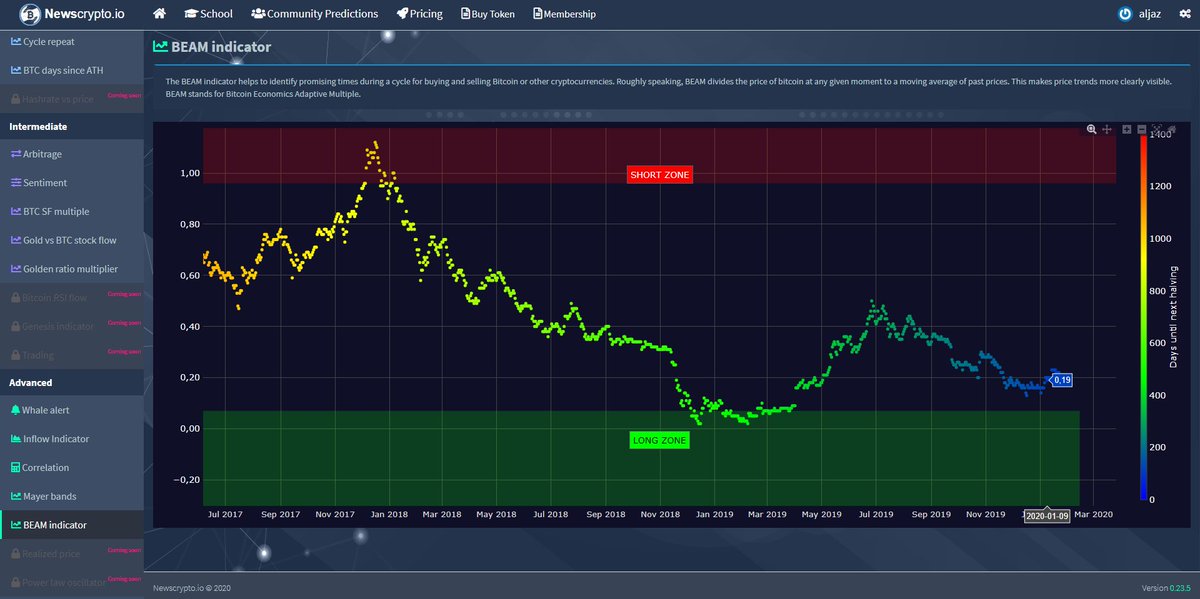1200x599 pixels.
Task: Select BEAM indicator in sidebar
Action: (72, 524)
